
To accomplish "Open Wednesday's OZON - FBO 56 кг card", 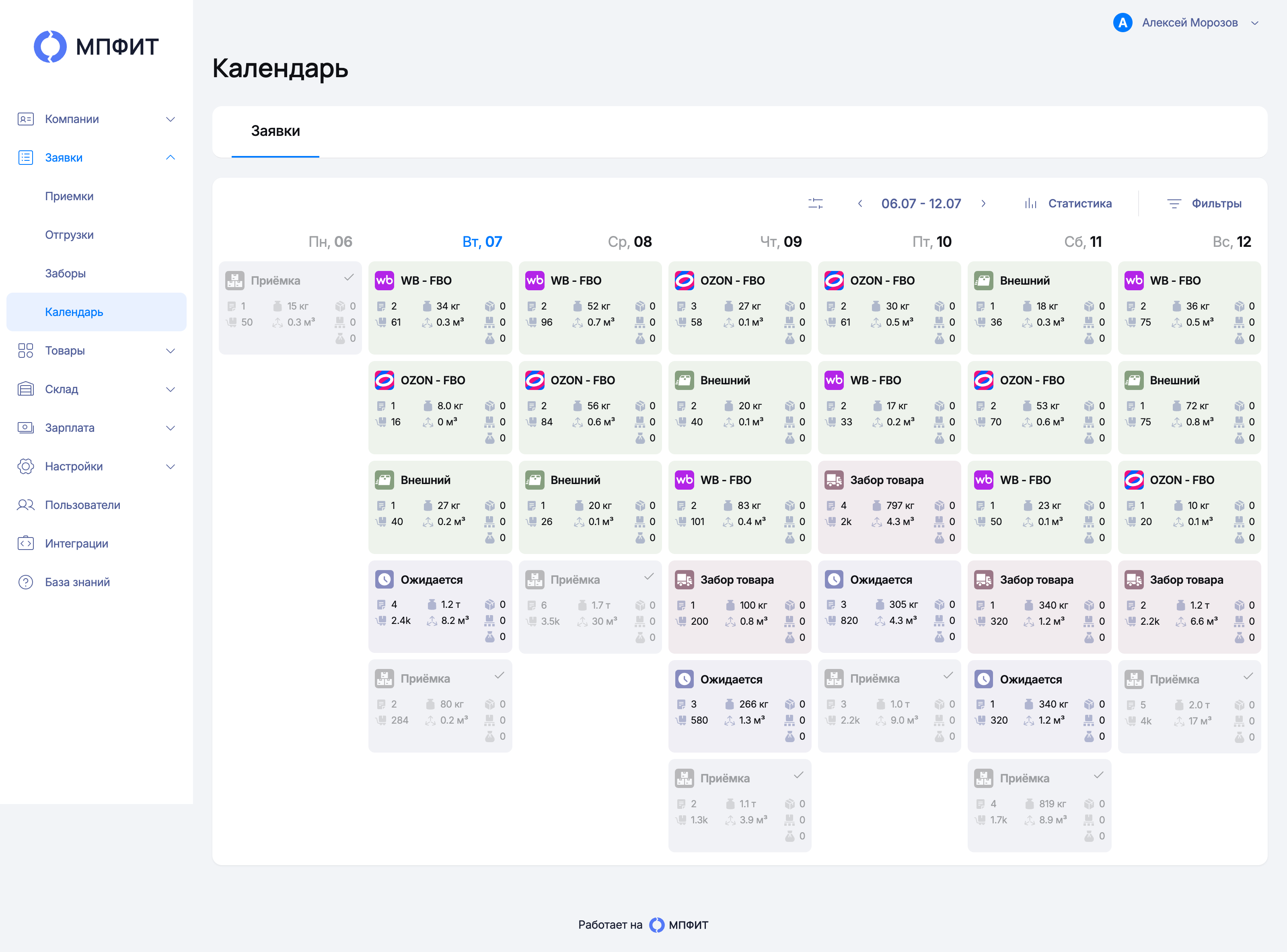I will tap(590, 407).
